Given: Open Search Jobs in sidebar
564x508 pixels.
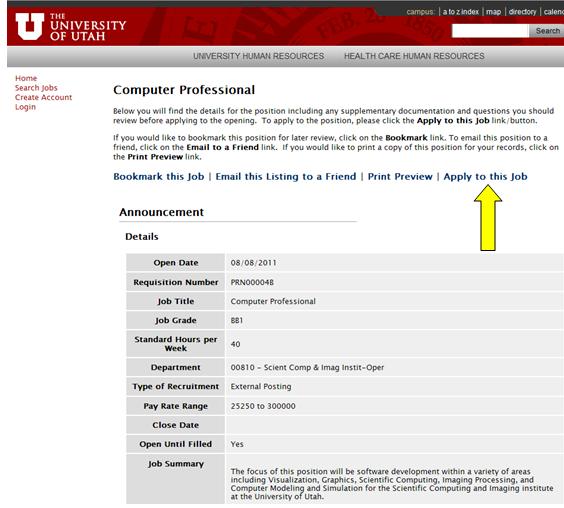Looking at the screenshot, I should pos(36,88).
